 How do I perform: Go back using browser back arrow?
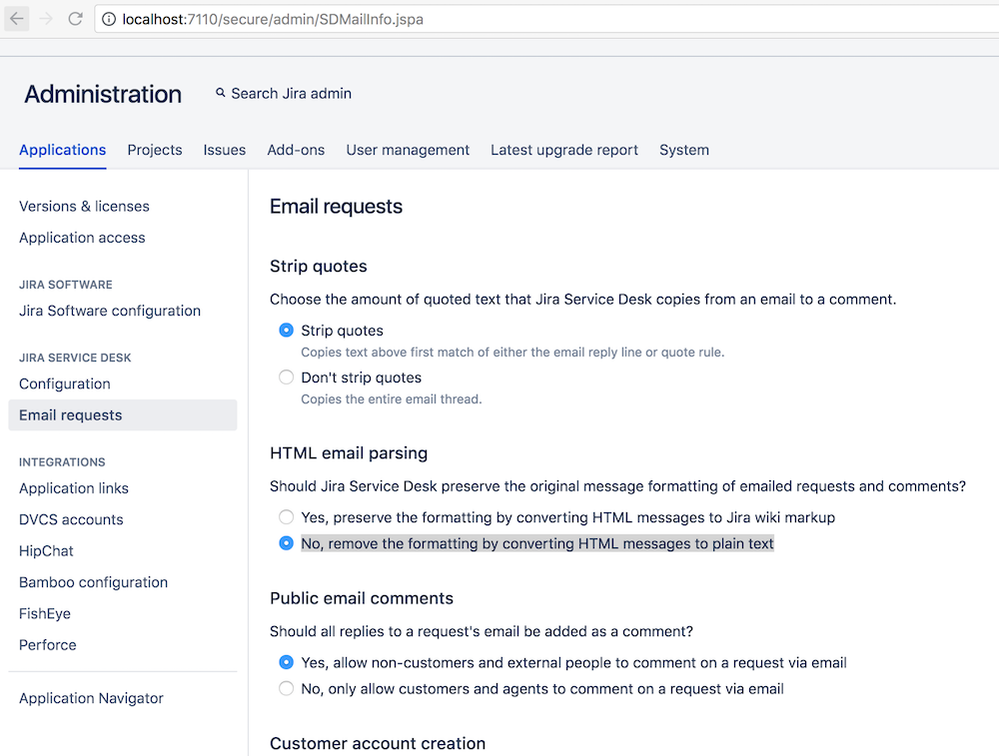[x=17, y=19]
